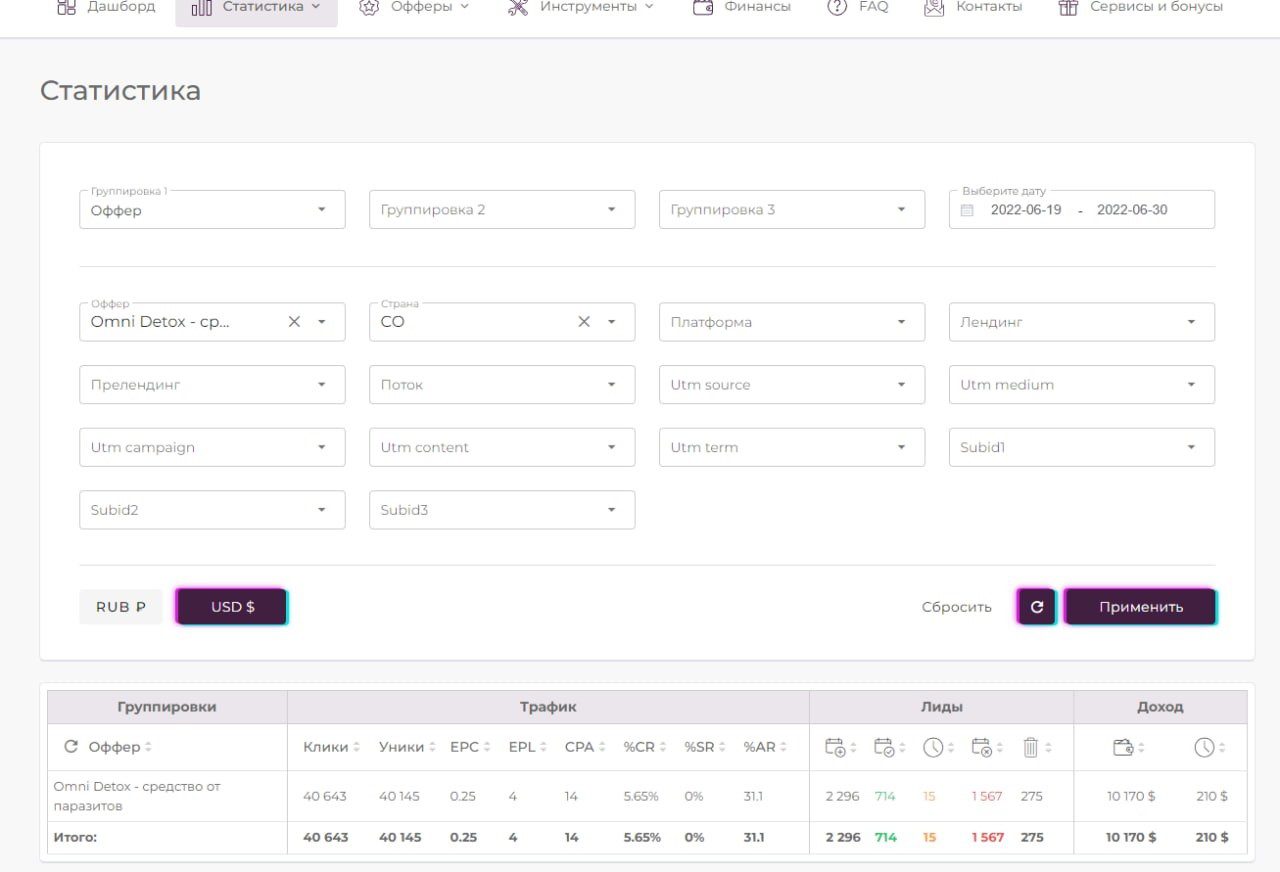The width and height of the screenshot is (1280, 872).
Task: Click the clock icon column header in Доход
Action: click(x=1204, y=747)
